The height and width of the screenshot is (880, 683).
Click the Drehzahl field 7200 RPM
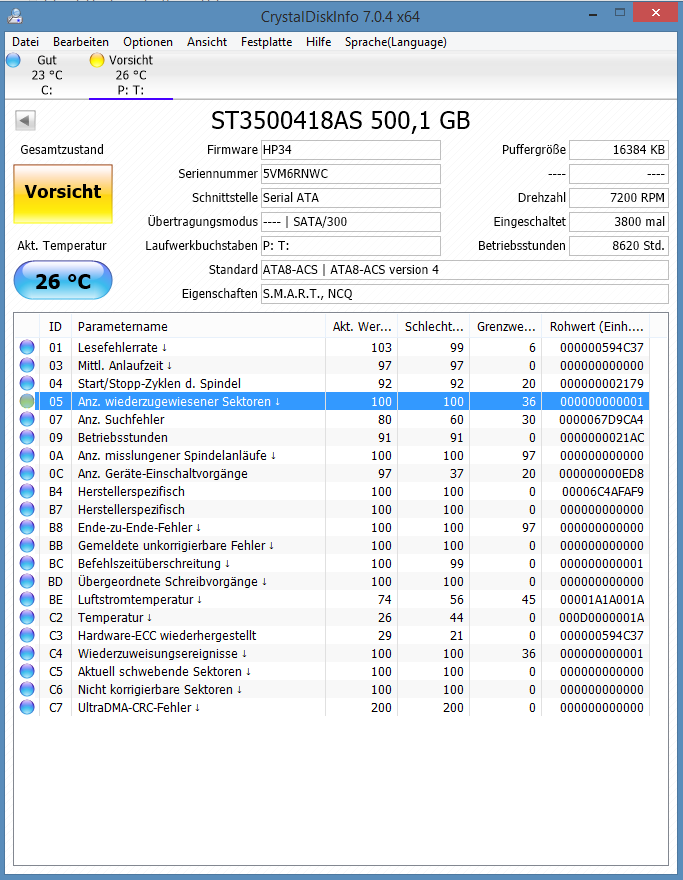click(618, 198)
